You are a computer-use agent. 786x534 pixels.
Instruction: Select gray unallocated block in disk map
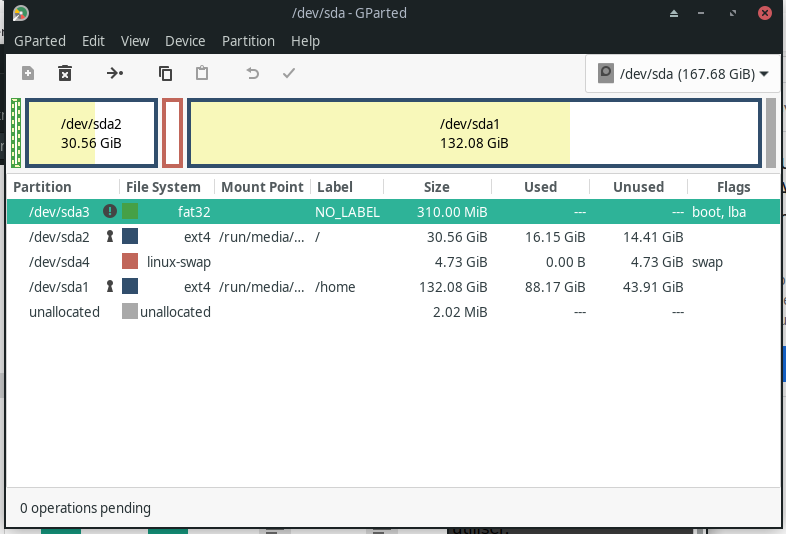771,133
